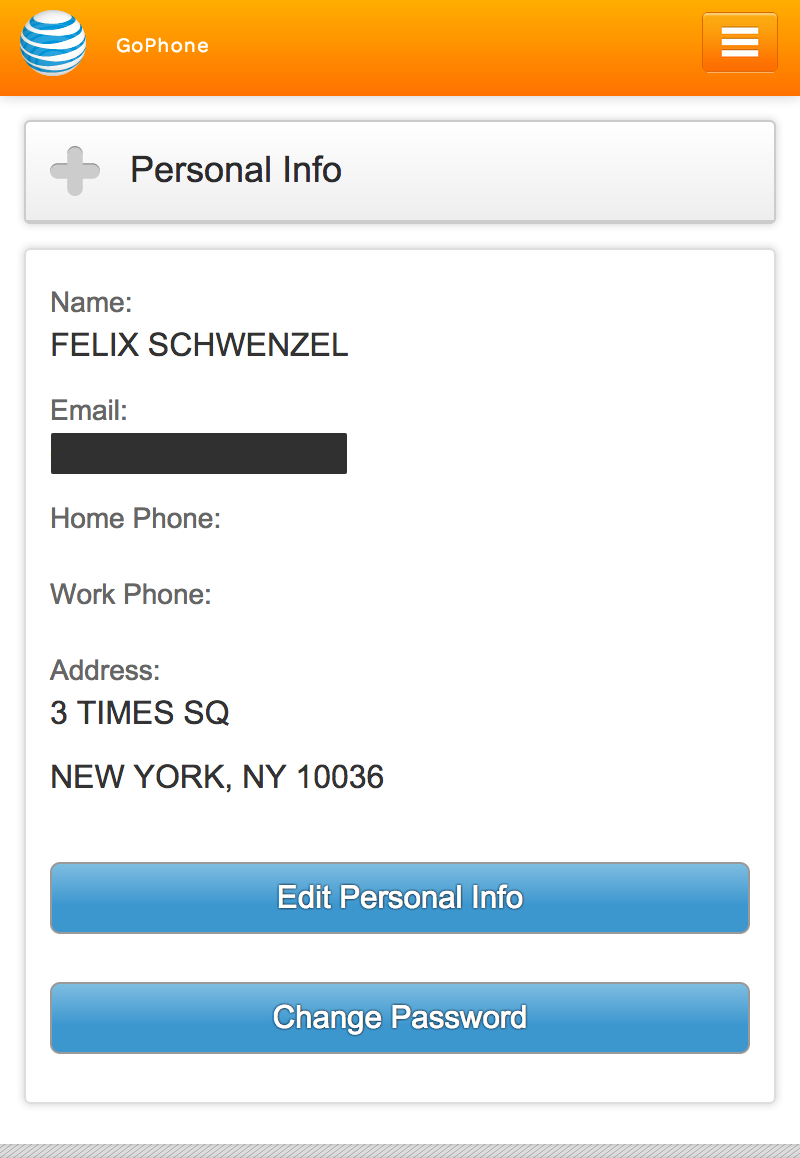This screenshot has width=800, height=1158.
Task: Click the AT&T globe logo
Action: click(x=52, y=44)
